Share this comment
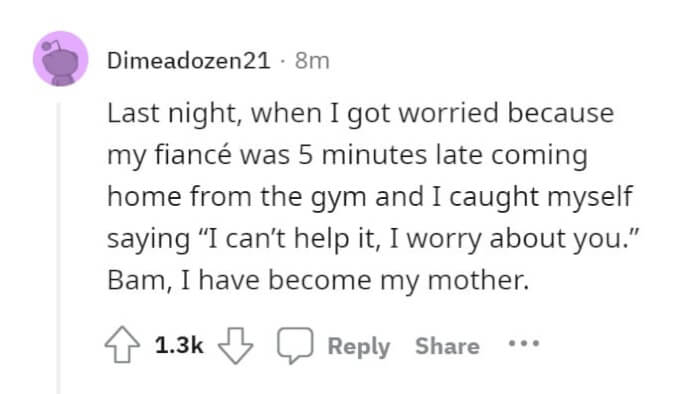The image size is (700, 394). click(447, 346)
